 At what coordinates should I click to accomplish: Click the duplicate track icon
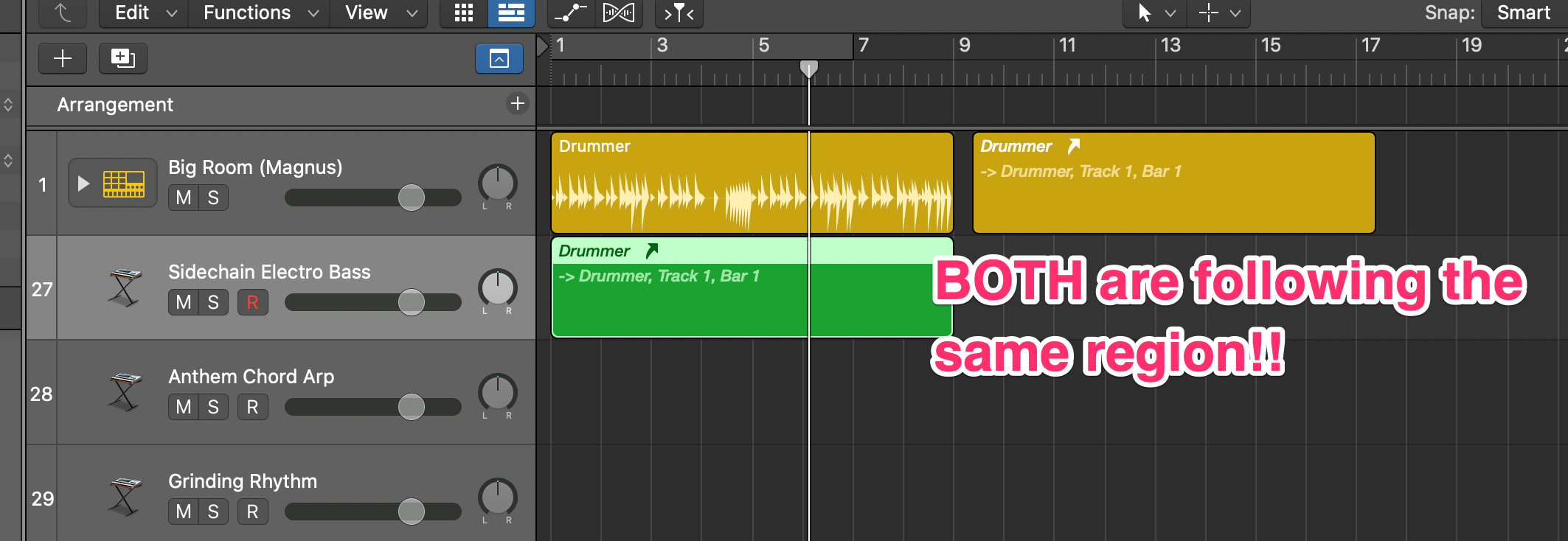[123, 58]
